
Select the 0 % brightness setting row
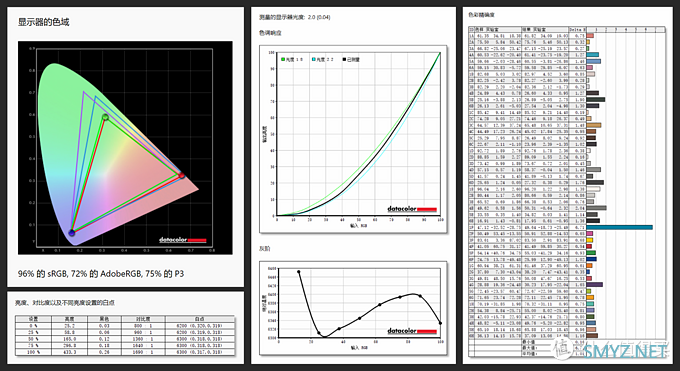(x=125, y=325)
